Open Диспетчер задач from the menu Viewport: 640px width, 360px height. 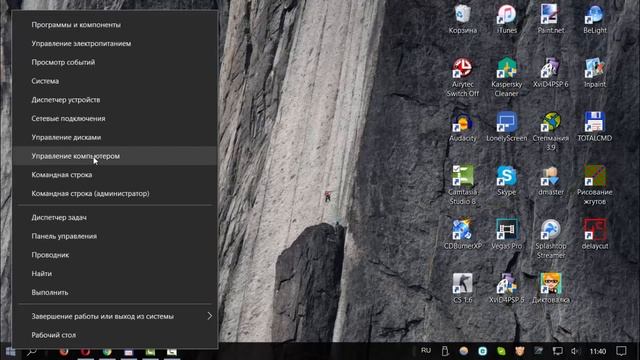tap(115, 218)
